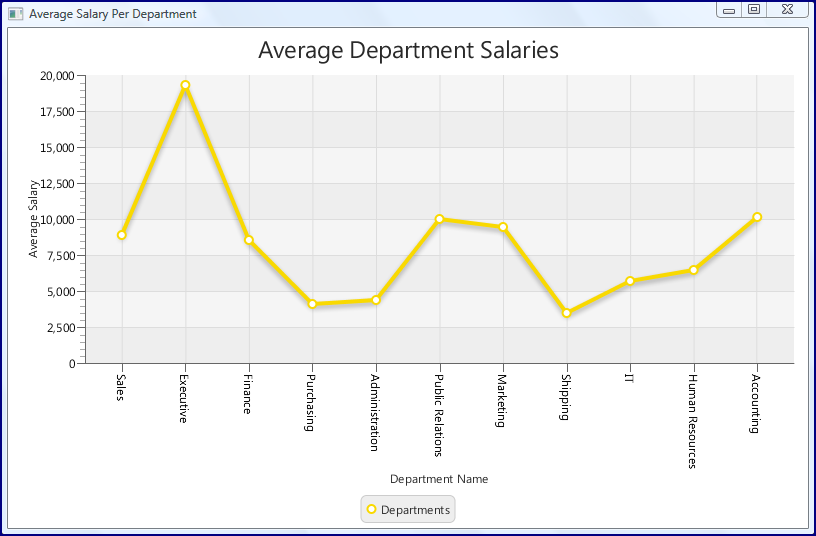This screenshot has height=536, width=816.
Task: Click the Sales x-axis label
Action: pos(120,388)
